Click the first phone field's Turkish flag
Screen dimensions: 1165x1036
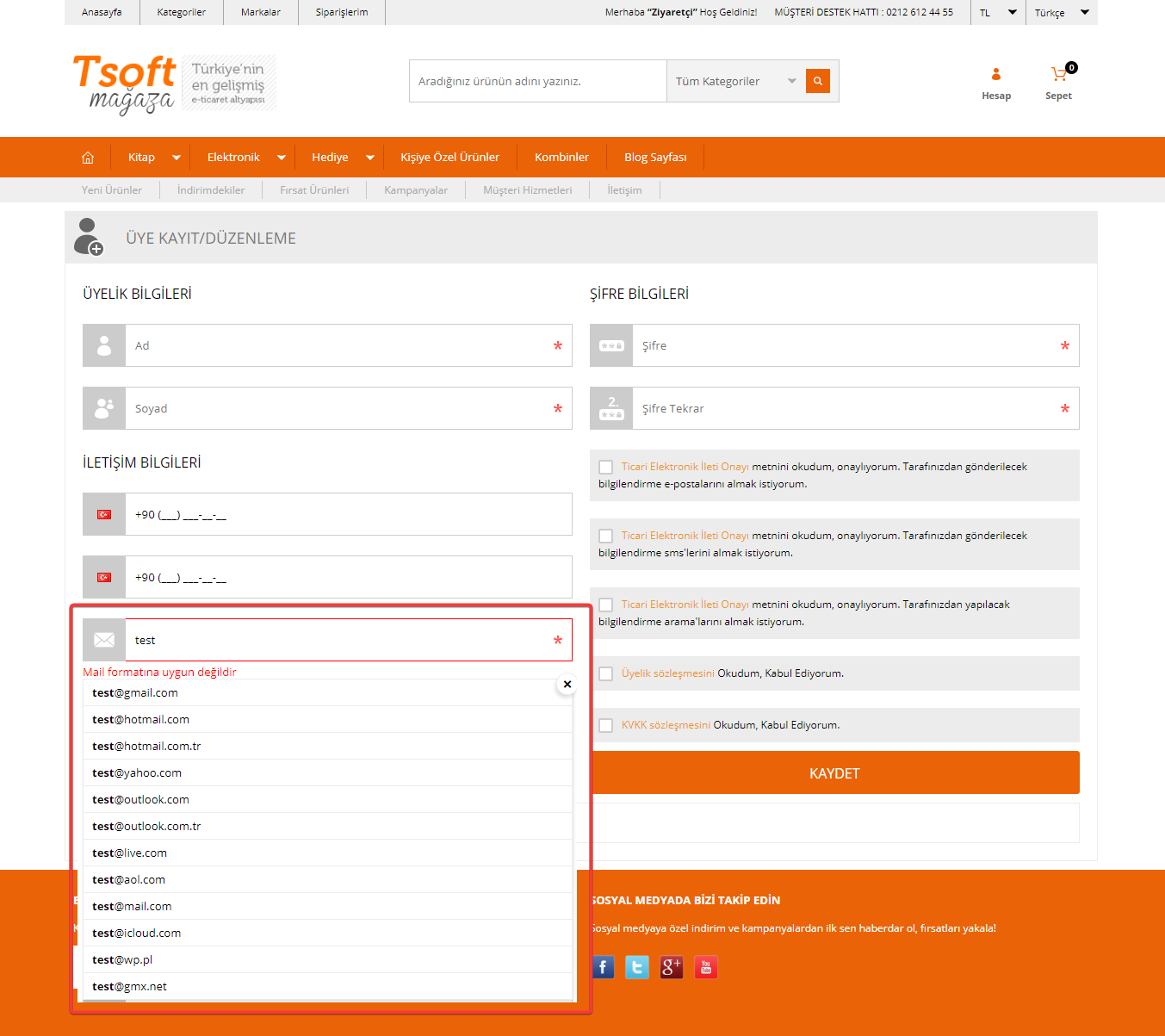pos(104,514)
